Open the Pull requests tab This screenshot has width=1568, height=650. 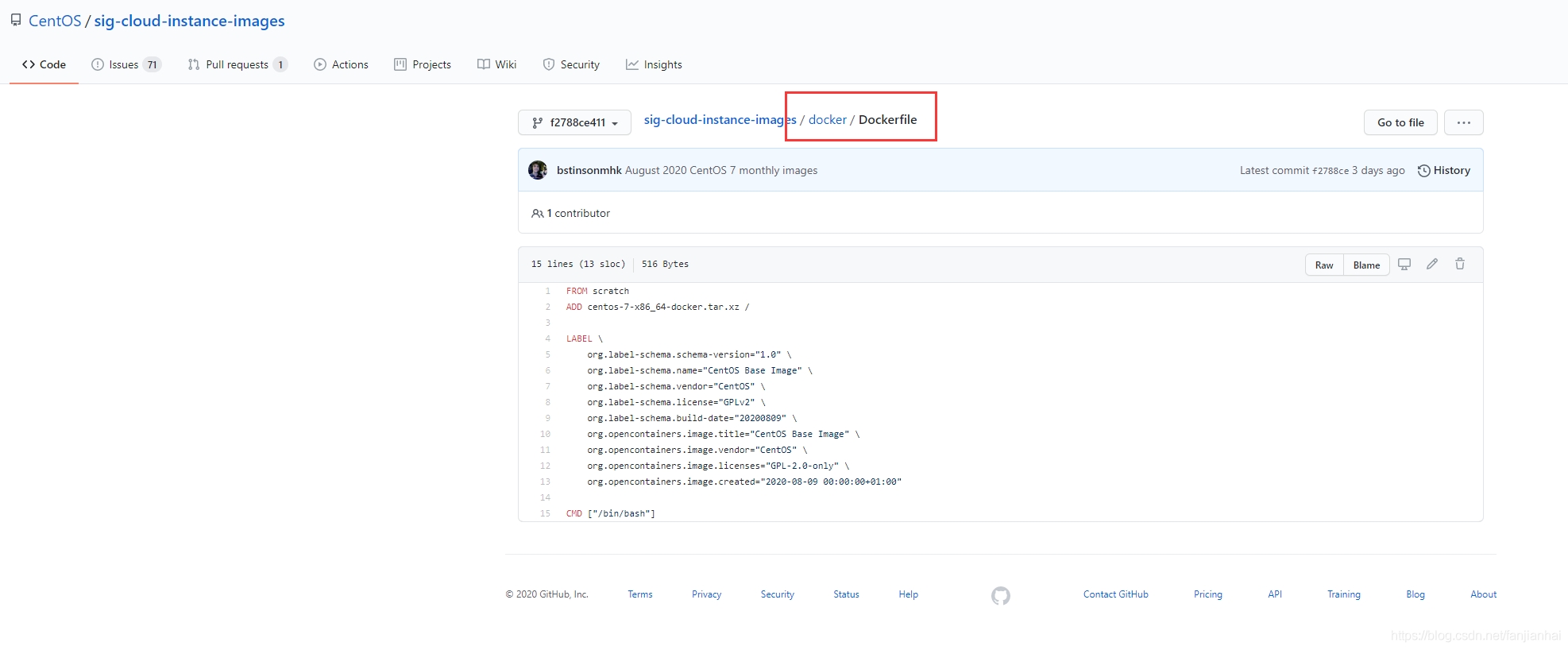point(237,64)
